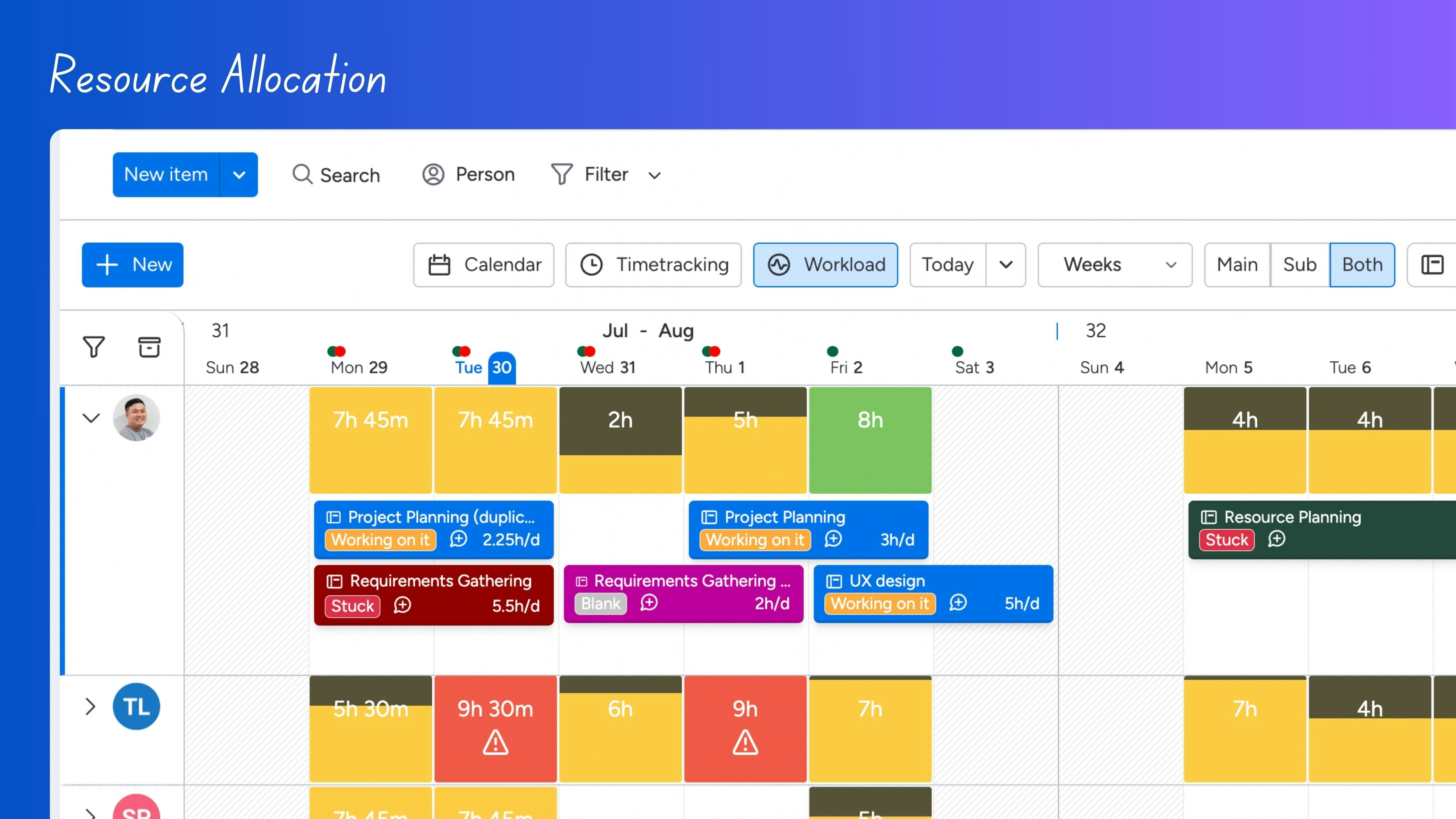Click the Filter funnel icon in the top bar
This screenshot has width=1456, height=819.
click(x=562, y=174)
